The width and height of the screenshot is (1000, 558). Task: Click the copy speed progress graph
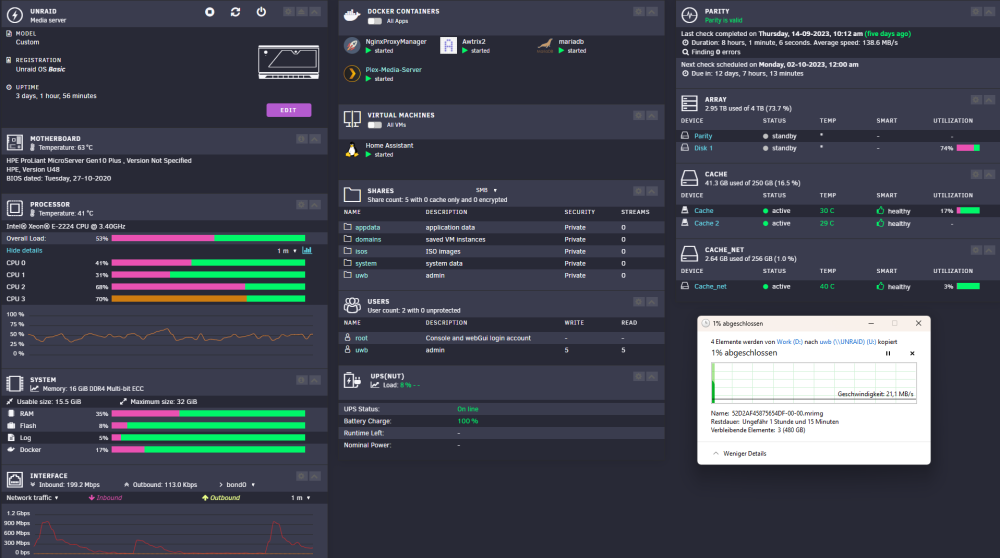coord(814,383)
